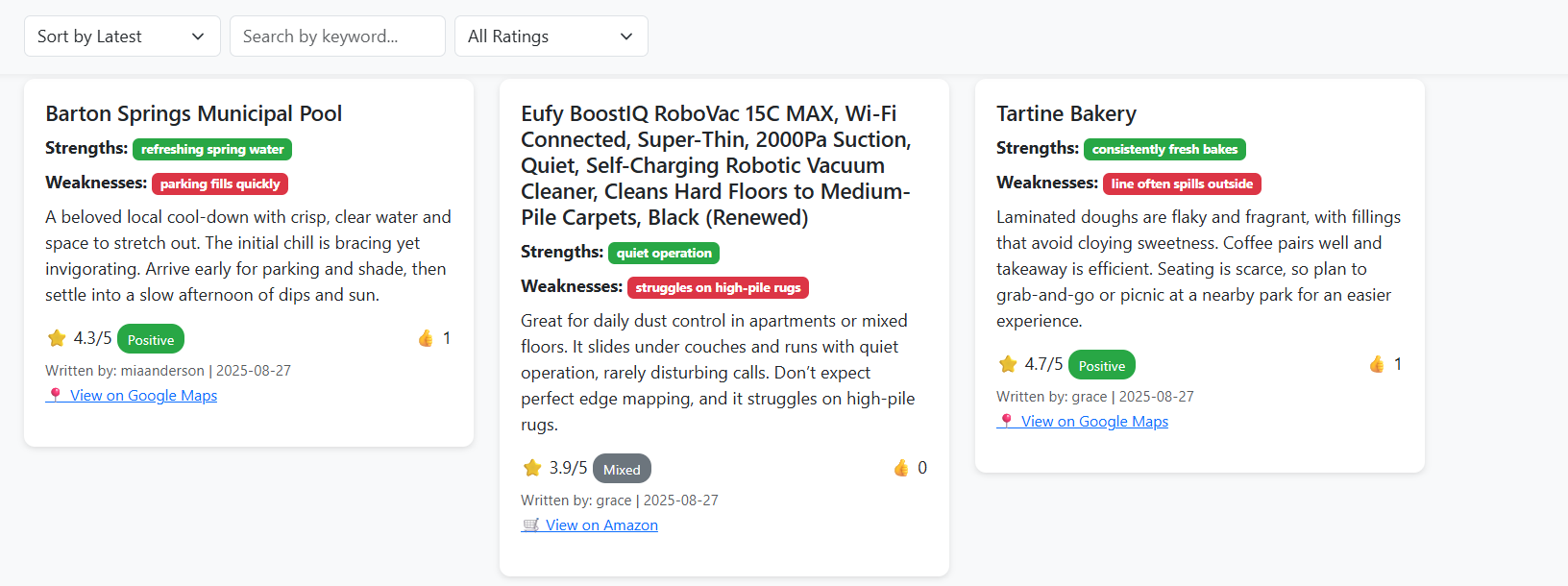Click Positive badge on Tartine Bakery card
The height and width of the screenshot is (586, 1568).
[1102, 365]
